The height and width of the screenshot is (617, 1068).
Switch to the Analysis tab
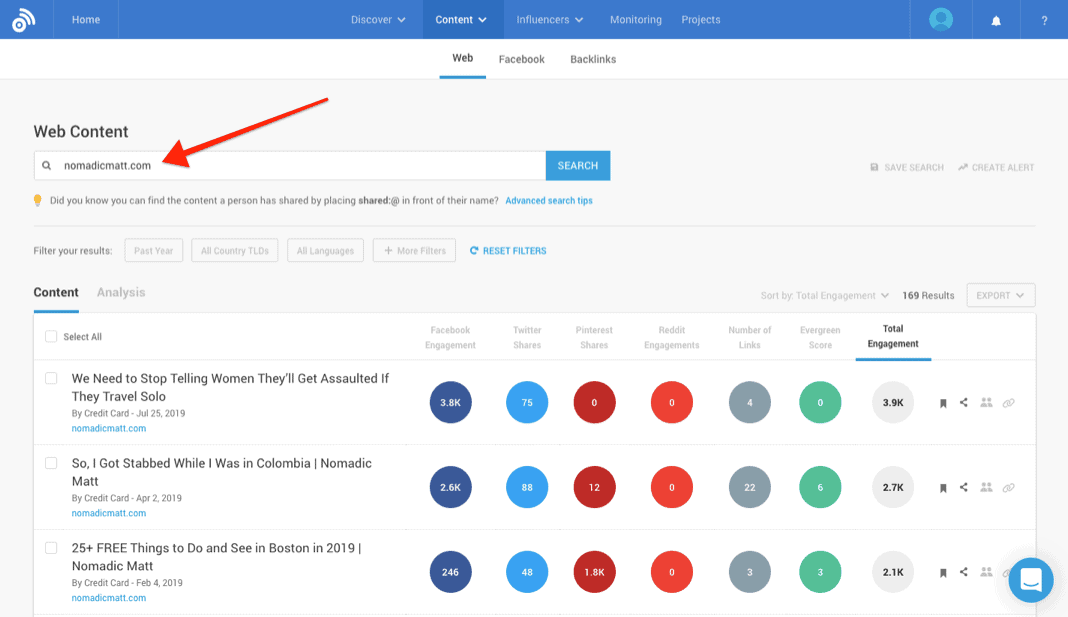[x=121, y=292]
